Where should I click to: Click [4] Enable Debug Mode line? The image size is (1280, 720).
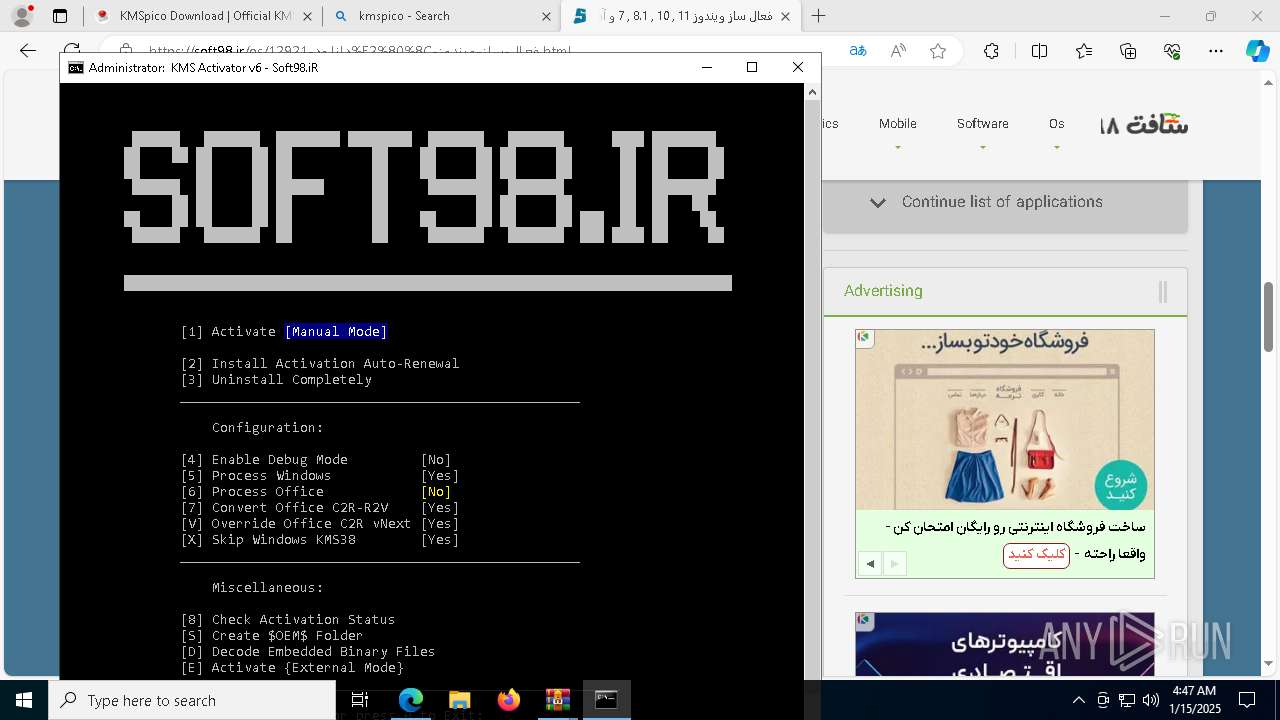[x=316, y=460]
